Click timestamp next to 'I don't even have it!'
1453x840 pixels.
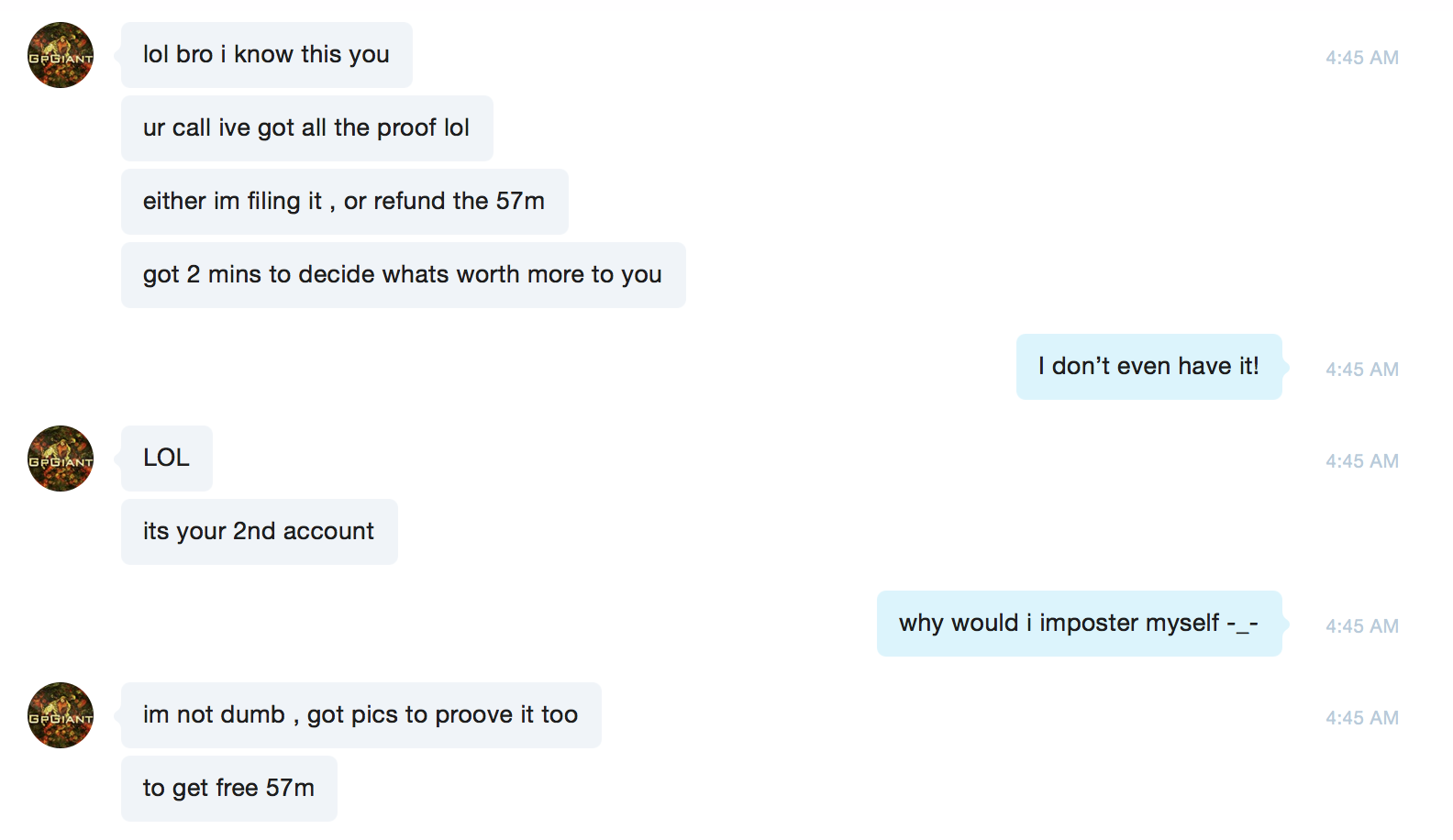(x=1362, y=370)
